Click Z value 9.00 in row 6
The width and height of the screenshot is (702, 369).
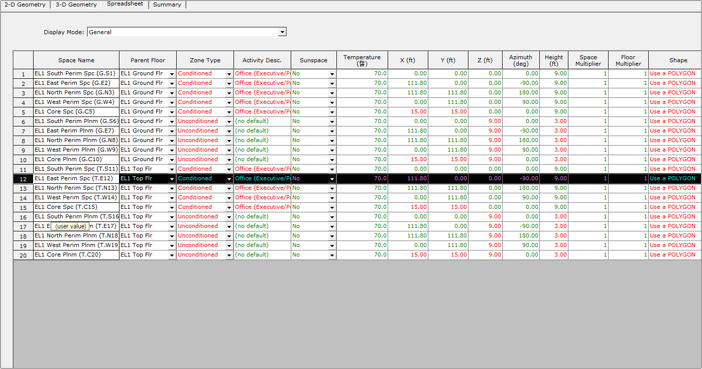485,121
